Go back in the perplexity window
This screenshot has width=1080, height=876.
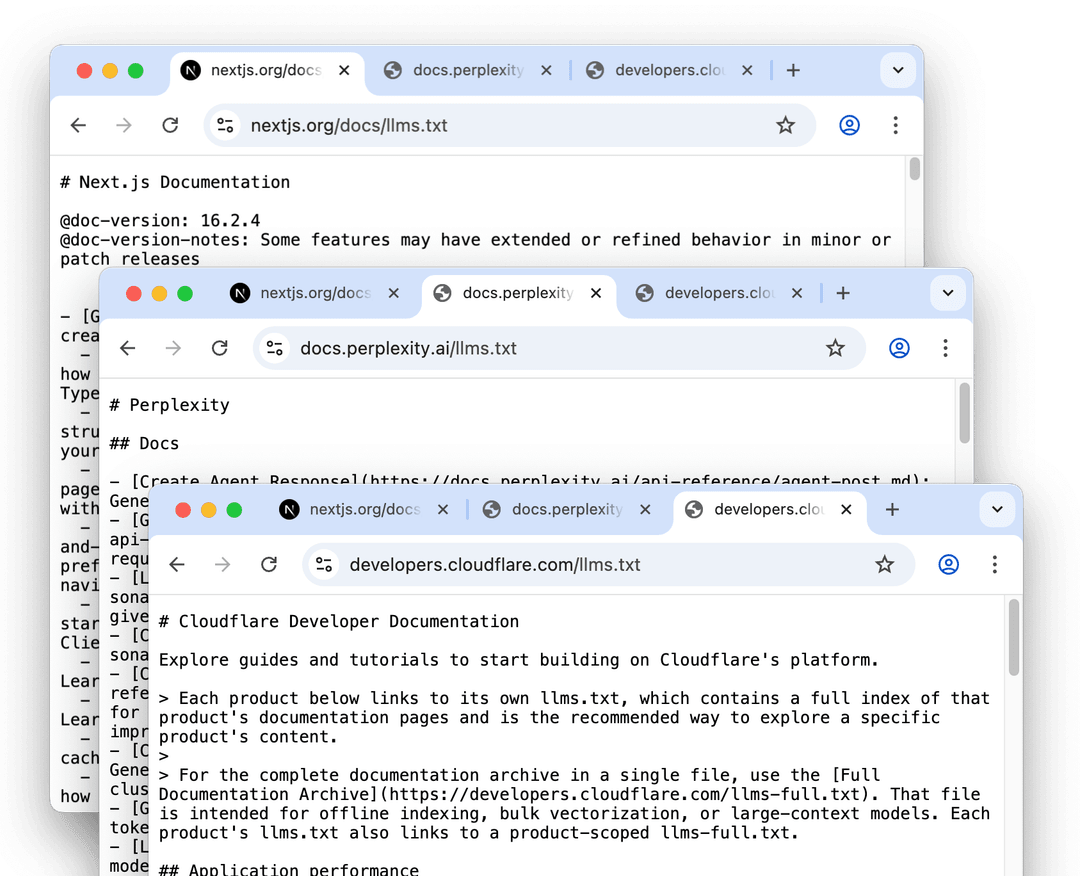click(x=128, y=348)
